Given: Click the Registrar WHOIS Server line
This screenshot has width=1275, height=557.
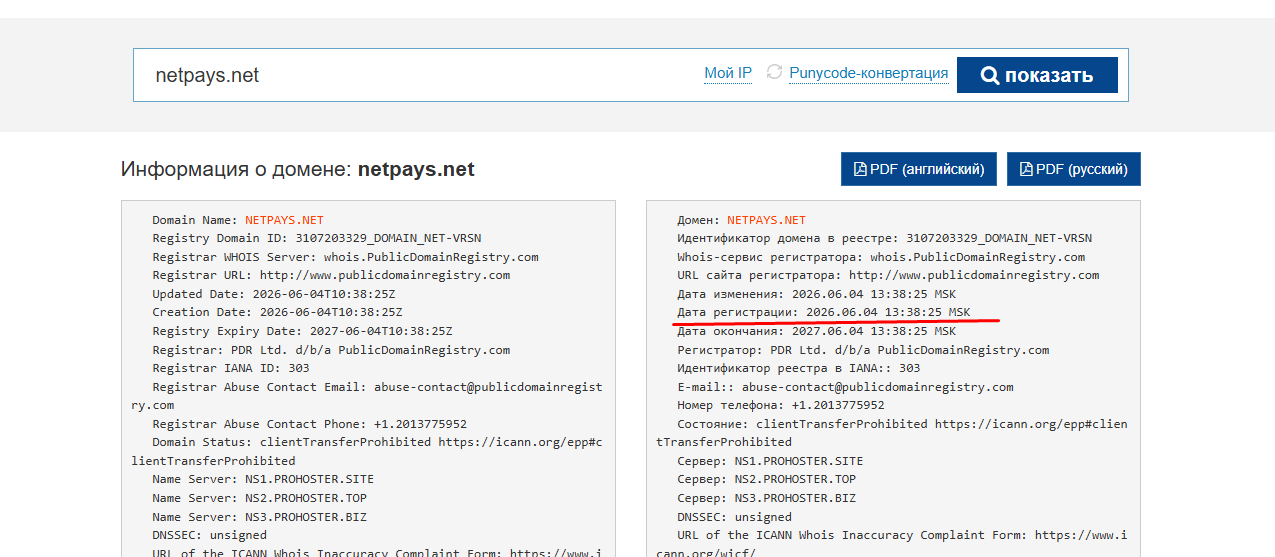Looking at the screenshot, I should (x=345, y=257).
